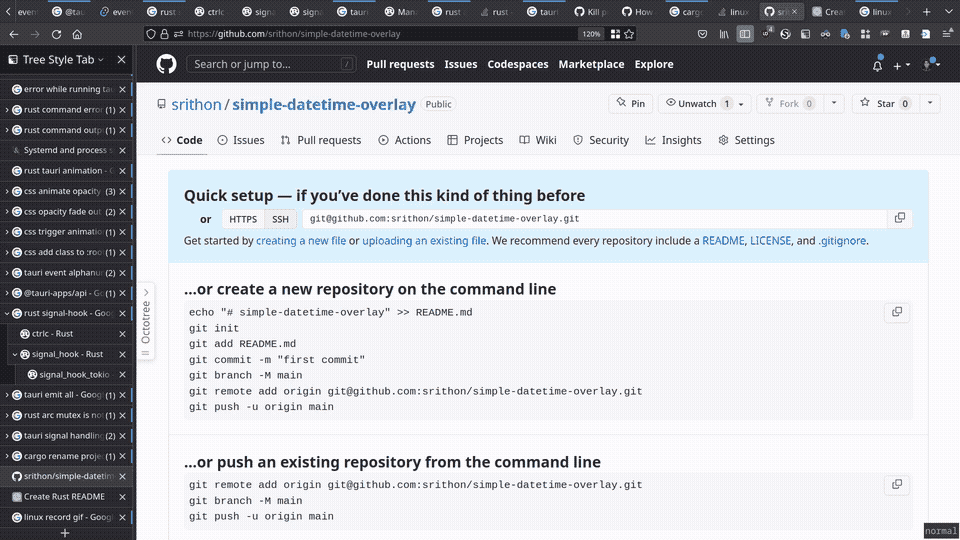Open the repository Pull requests tab
Screen dimensions: 960x540
[321, 140]
